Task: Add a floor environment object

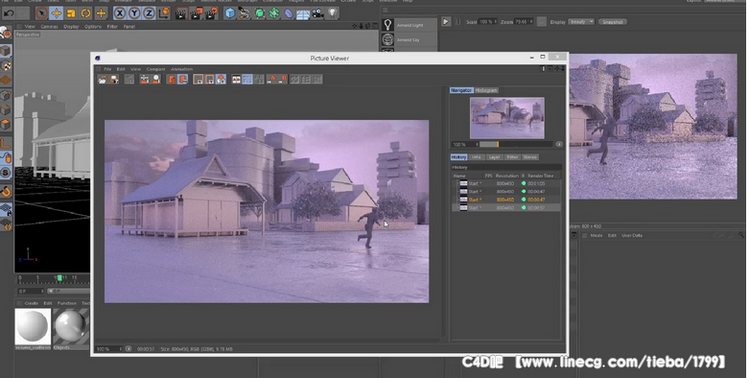Action: [303, 13]
